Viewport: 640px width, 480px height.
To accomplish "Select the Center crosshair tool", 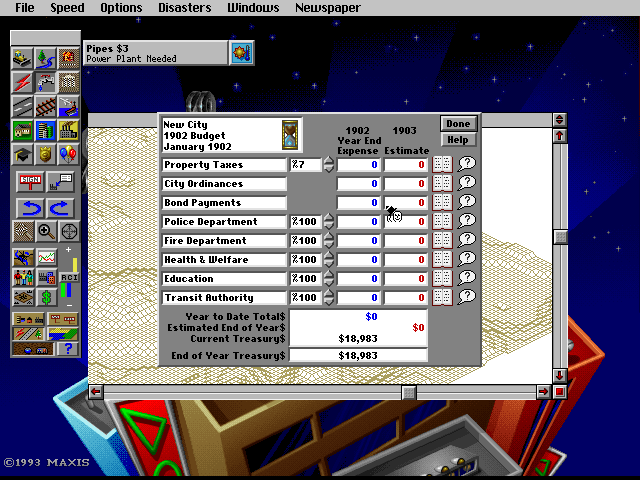I will pos(69,232).
